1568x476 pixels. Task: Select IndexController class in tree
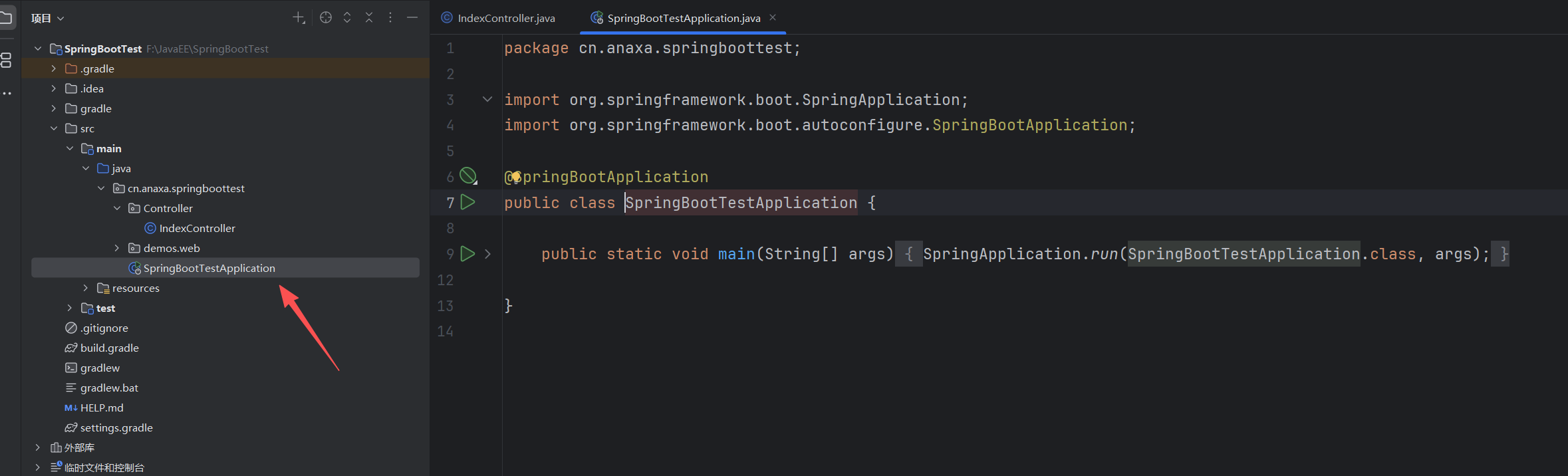197,228
